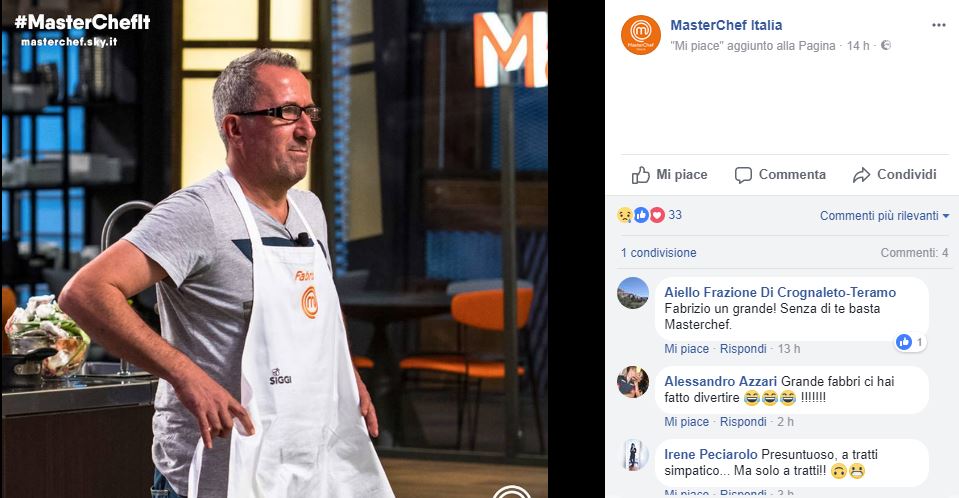Like Aiello's comment with Mi piace
Viewport: 959px width, 498px height.
pos(686,349)
